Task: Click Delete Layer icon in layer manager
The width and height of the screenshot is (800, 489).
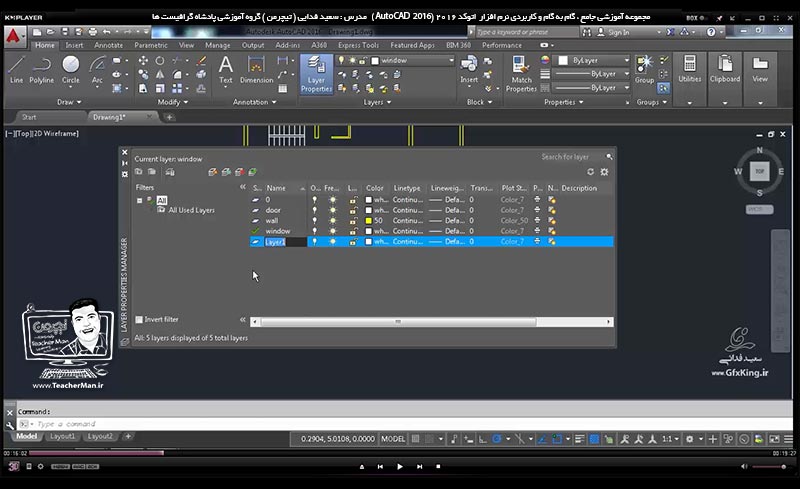Action: (x=239, y=172)
